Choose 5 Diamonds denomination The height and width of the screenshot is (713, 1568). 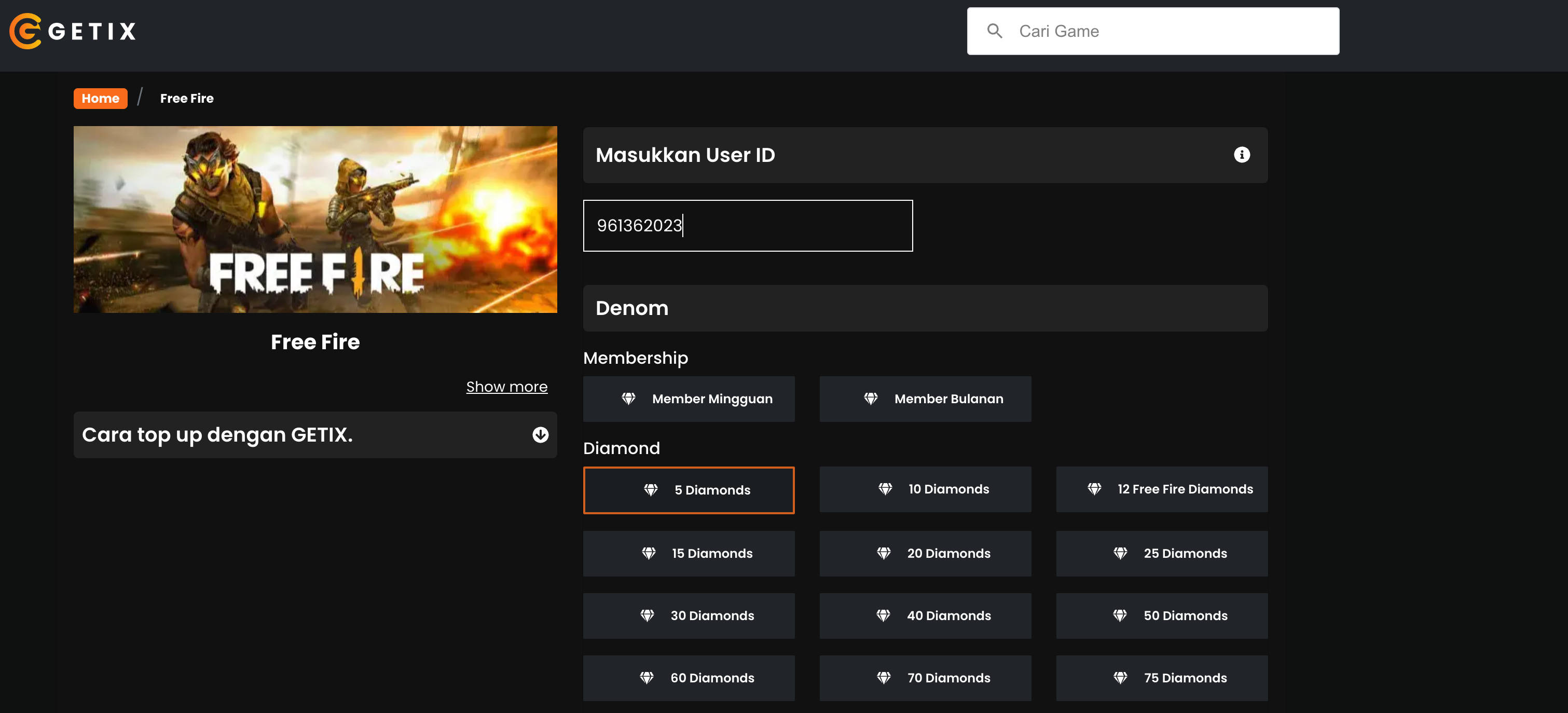689,490
